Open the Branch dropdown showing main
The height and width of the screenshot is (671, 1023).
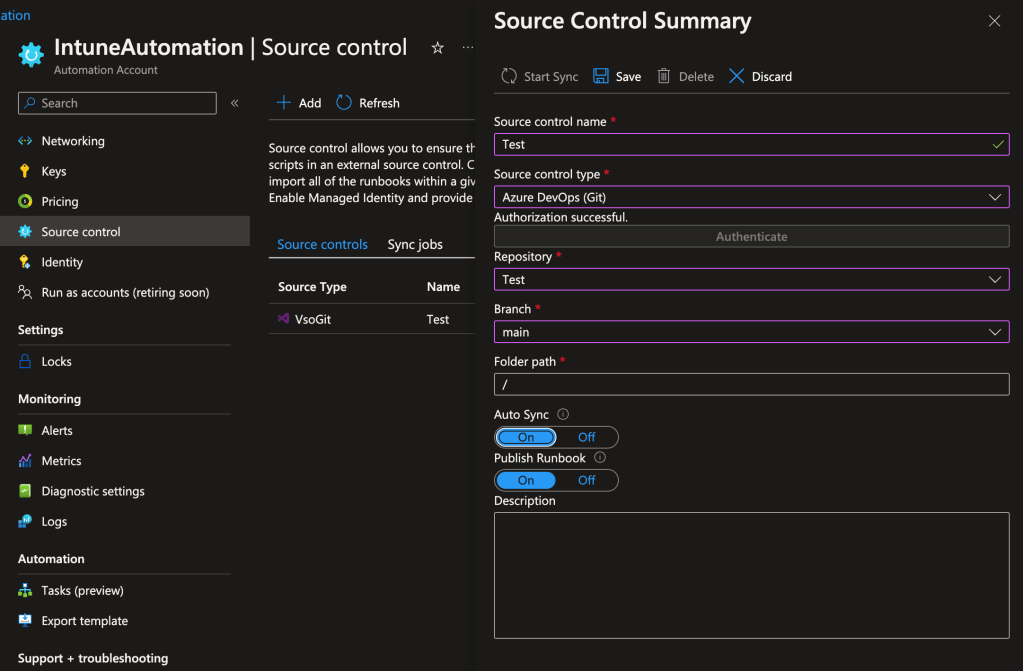[x=751, y=332]
